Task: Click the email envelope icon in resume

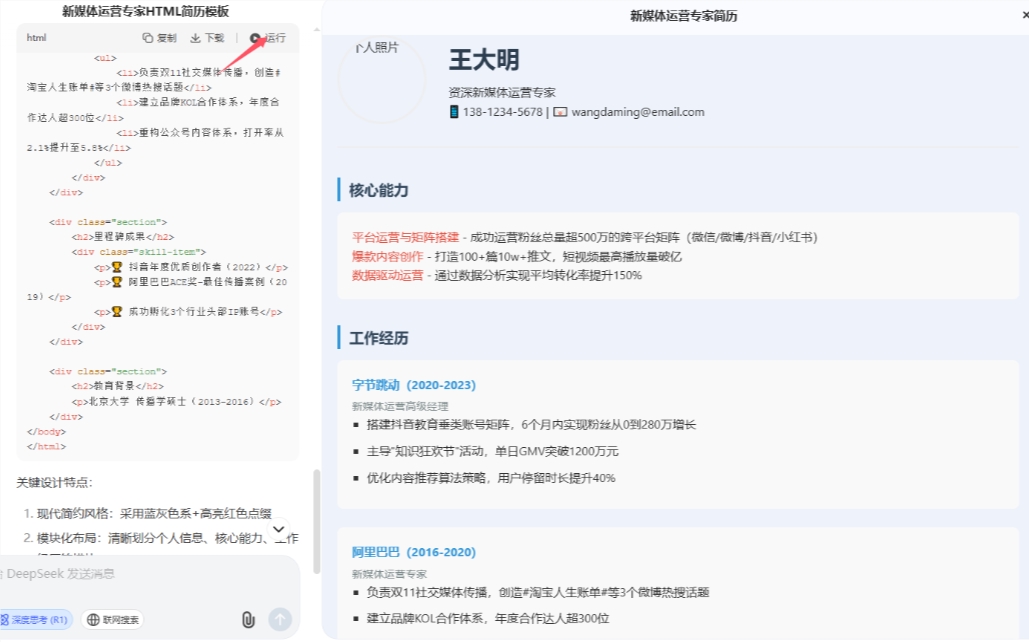Action: [560, 112]
